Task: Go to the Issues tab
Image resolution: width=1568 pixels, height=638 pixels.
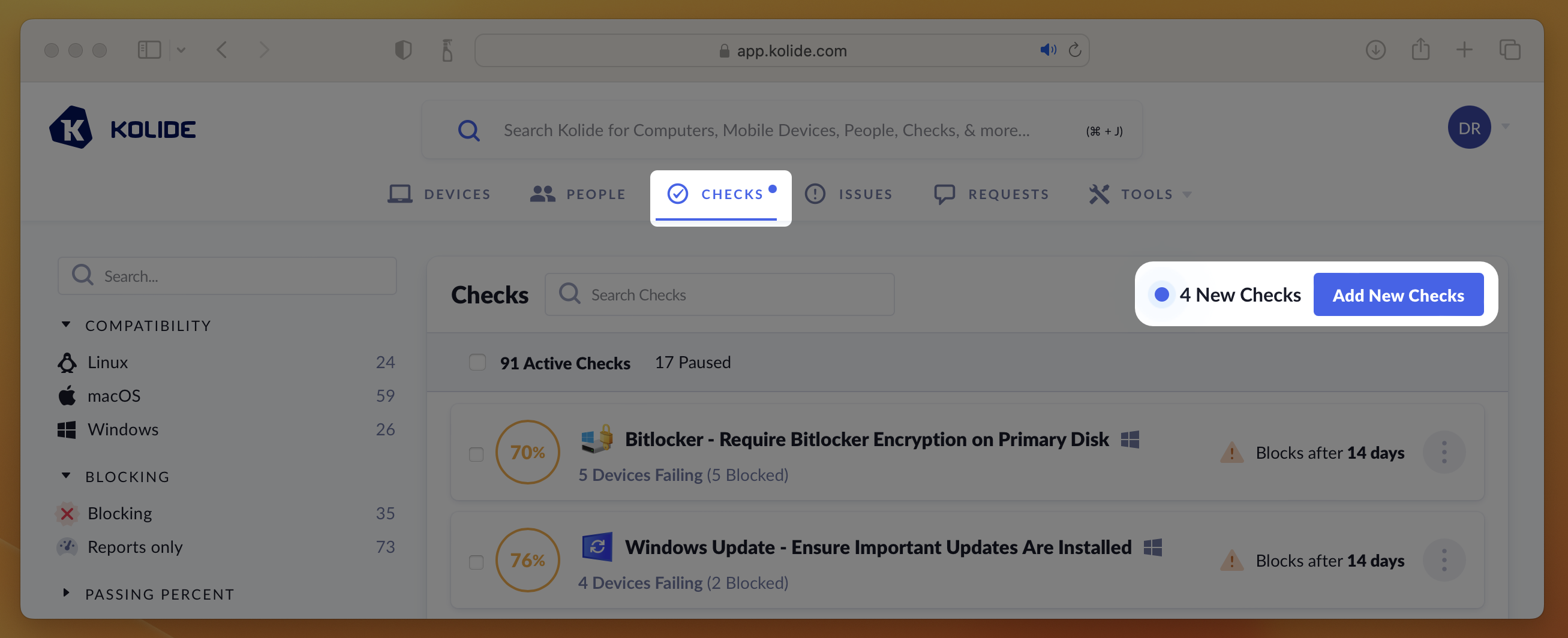Action: pos(849,194)
